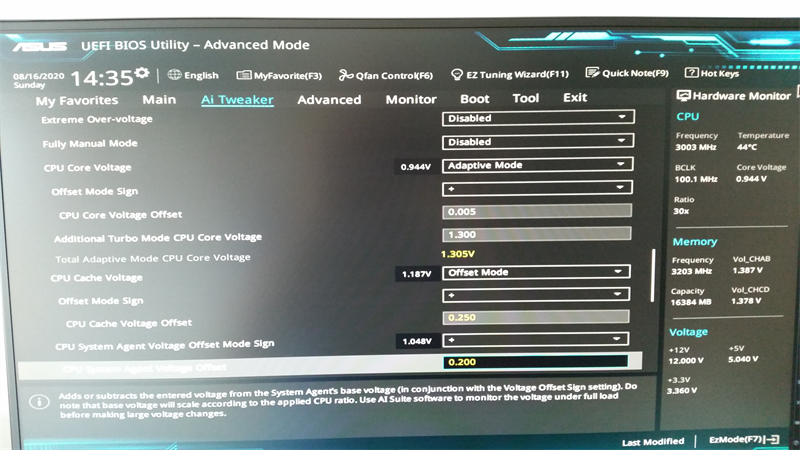Start EZ Tuning Wizard(F11)

coord(510,74)
